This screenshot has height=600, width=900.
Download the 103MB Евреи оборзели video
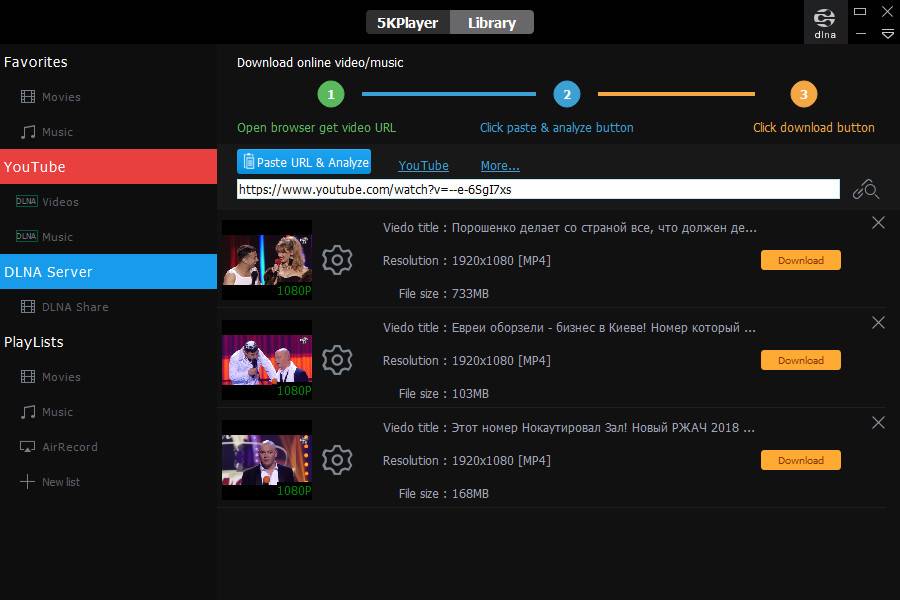(801, 360)
